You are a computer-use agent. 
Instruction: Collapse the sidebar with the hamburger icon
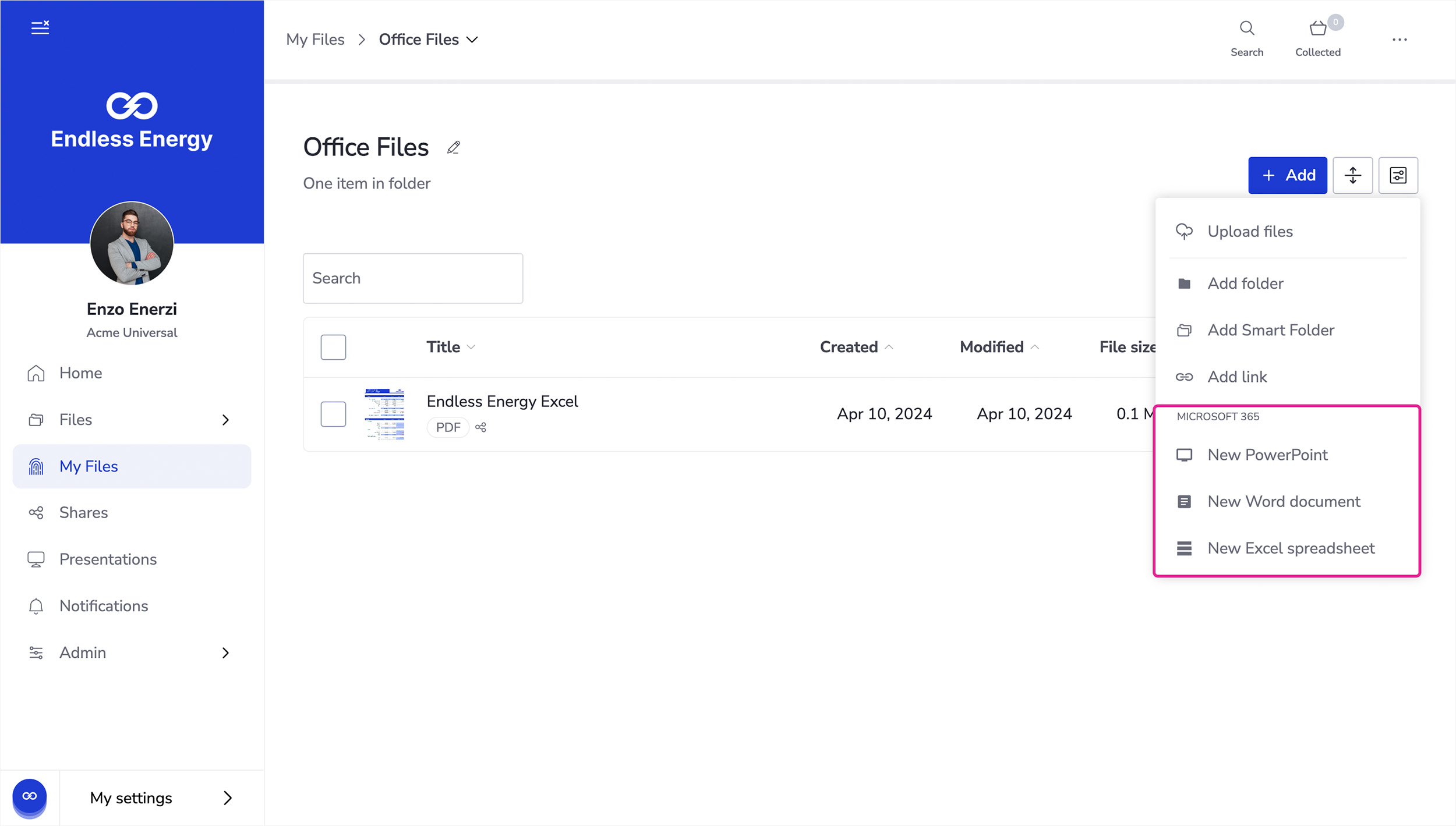pos(40,26)
